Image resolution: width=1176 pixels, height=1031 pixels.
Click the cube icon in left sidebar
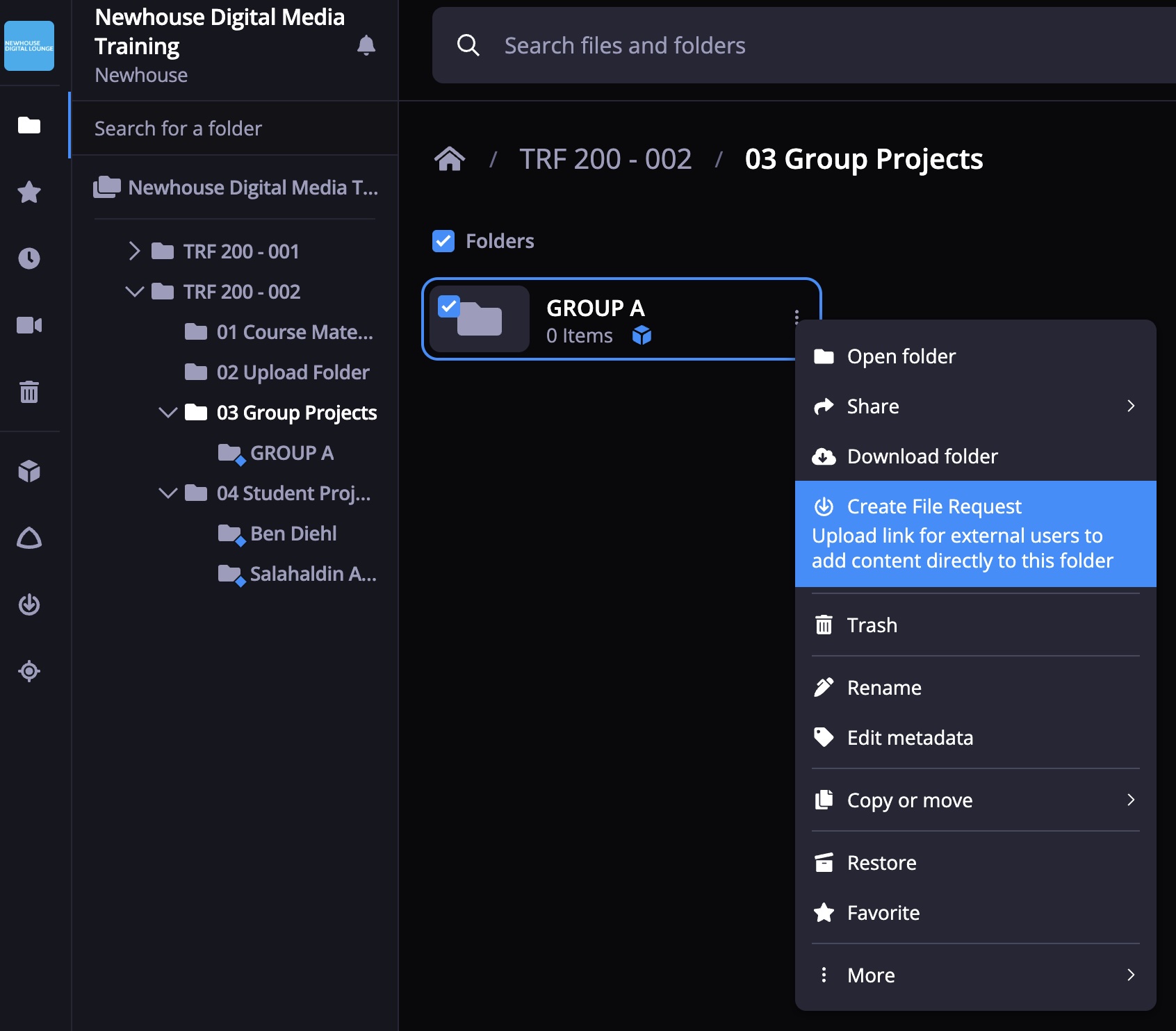coord(29,472)
